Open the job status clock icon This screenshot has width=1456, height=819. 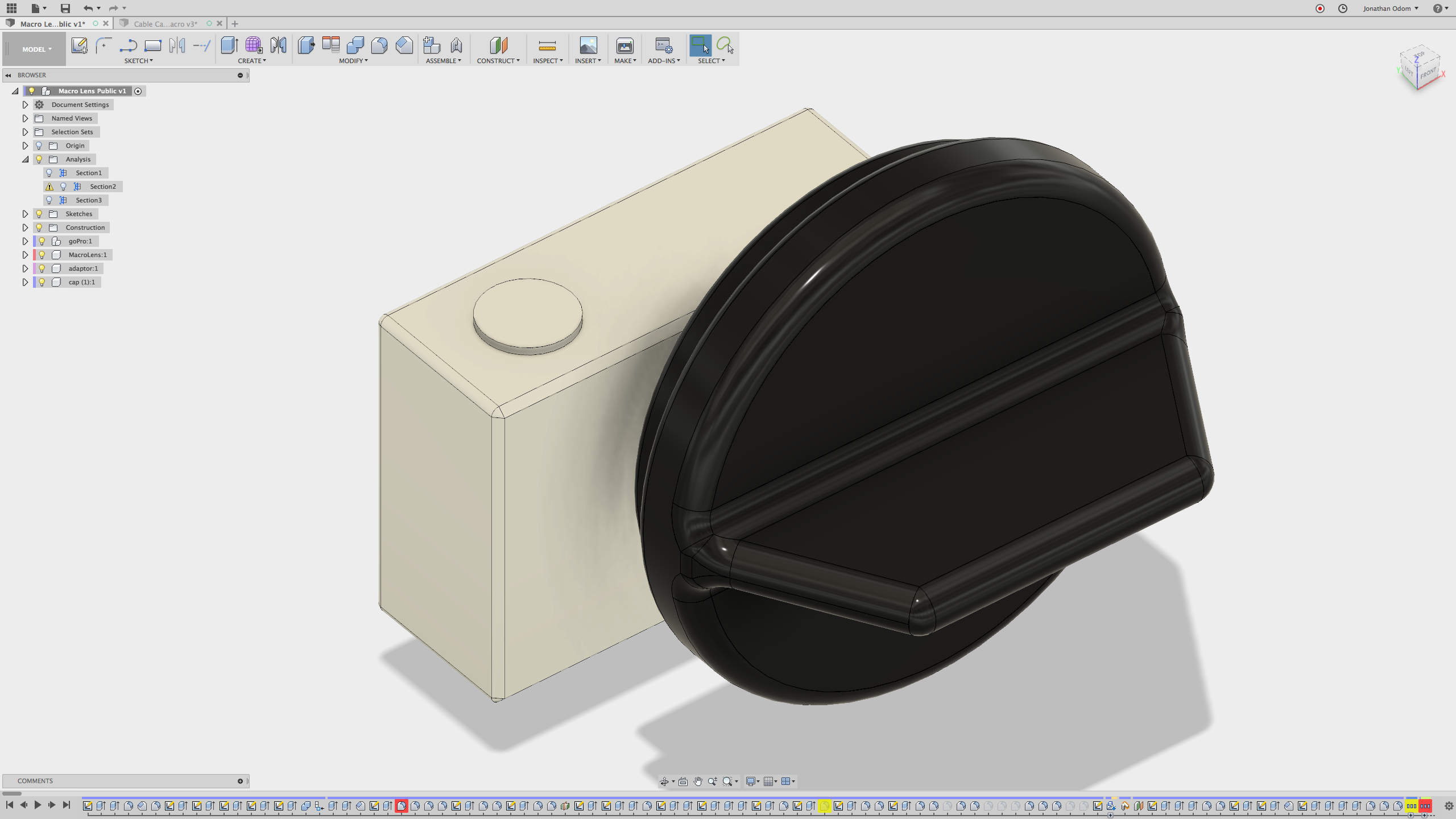point(1343,8)
